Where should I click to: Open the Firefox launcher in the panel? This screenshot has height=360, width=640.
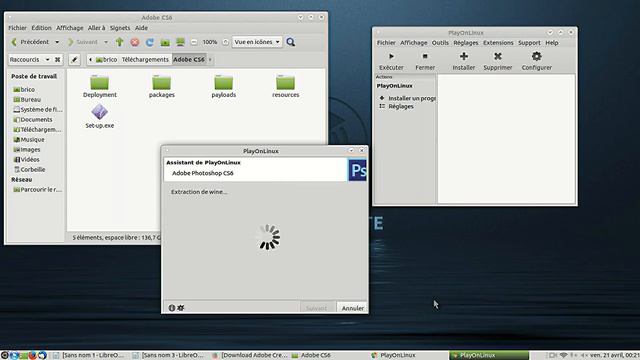click(33, 356)
